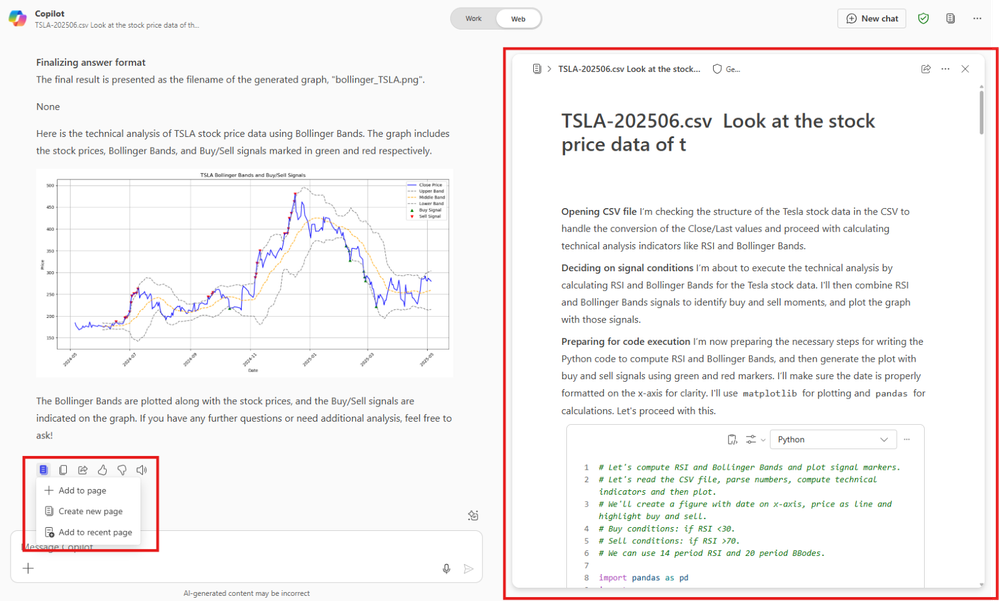Screen dimensions: 999x601
Task: Close the page side panel
Action: pyautogui.click(x=965, y=69)
